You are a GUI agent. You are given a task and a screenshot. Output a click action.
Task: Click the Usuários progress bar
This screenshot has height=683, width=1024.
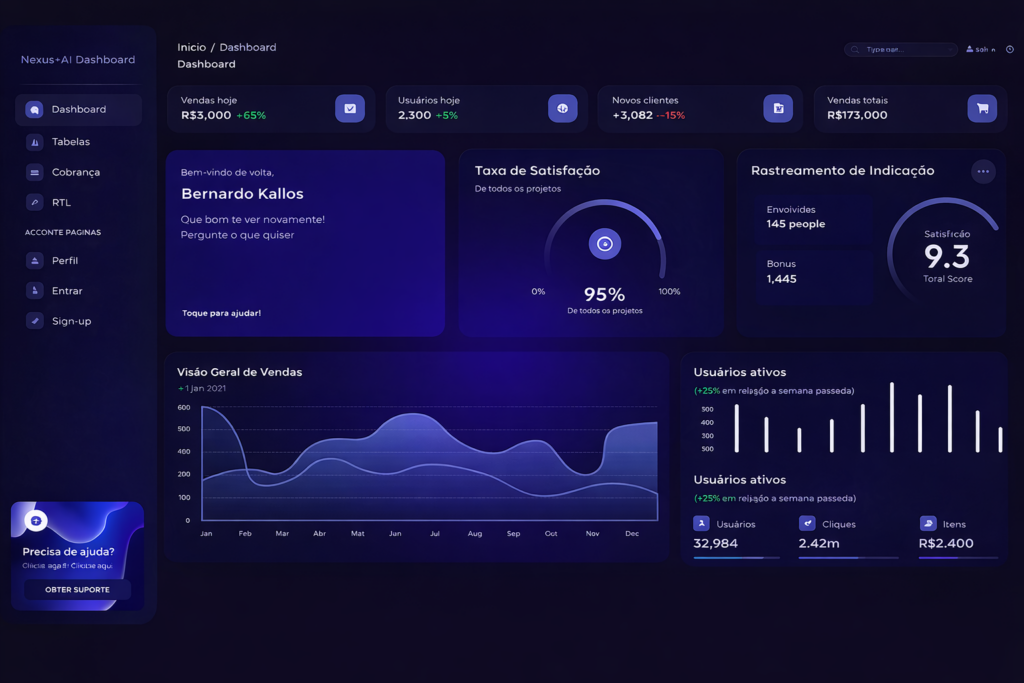(736, 557)
